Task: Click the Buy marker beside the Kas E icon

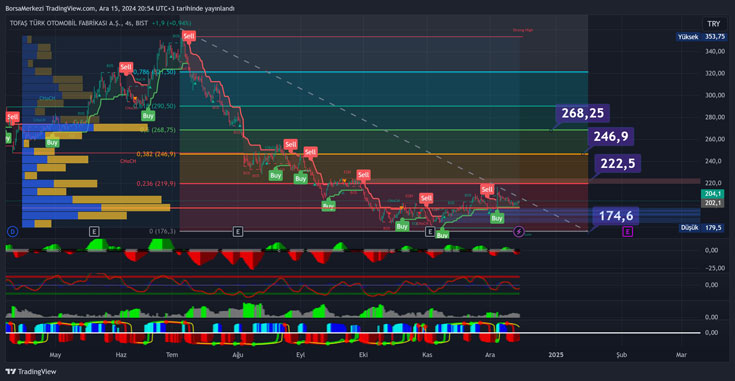Action: pyautogui.click(x=442, y=235)
